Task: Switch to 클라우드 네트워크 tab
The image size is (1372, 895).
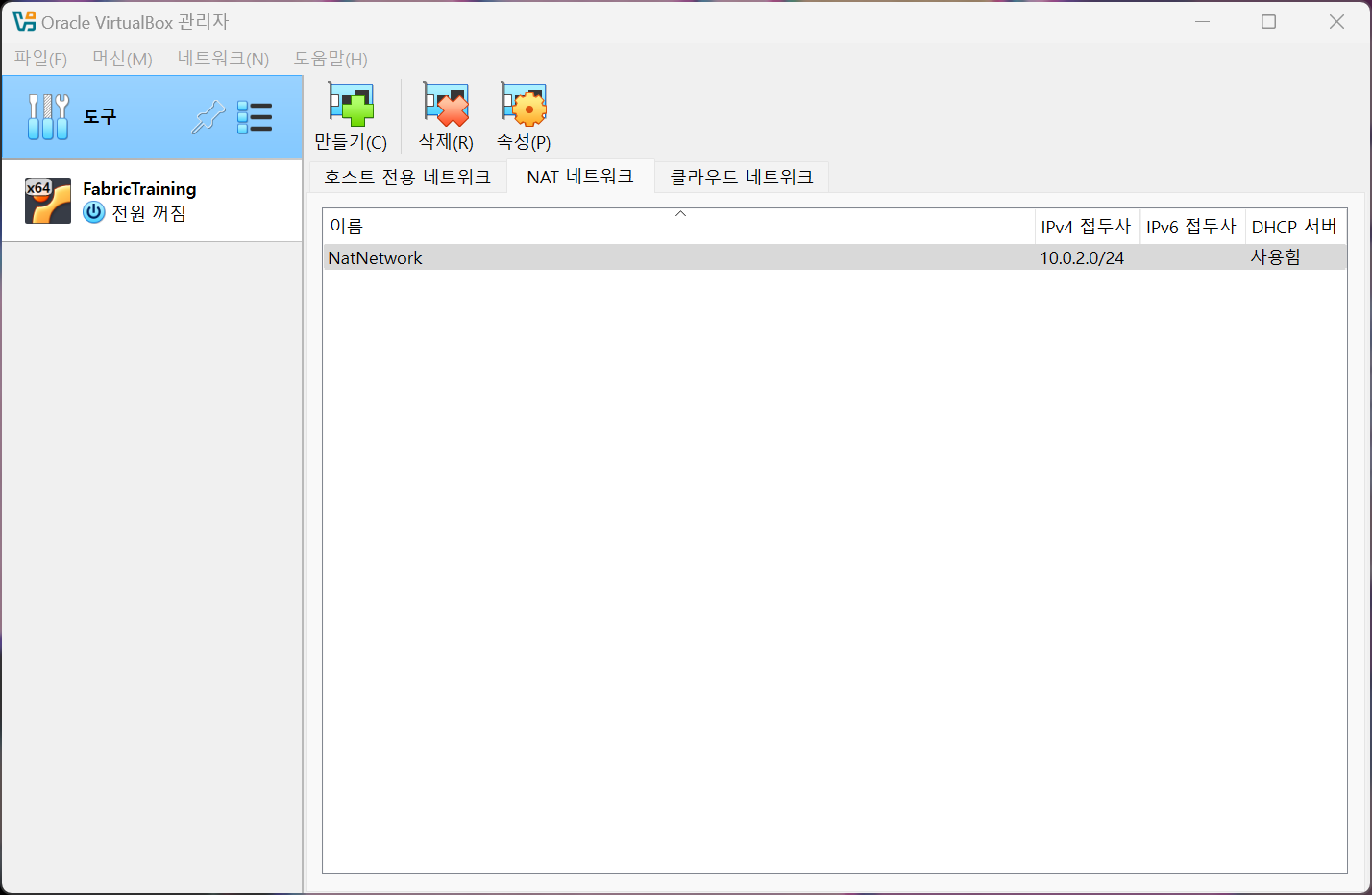Action: coord(742,177)
